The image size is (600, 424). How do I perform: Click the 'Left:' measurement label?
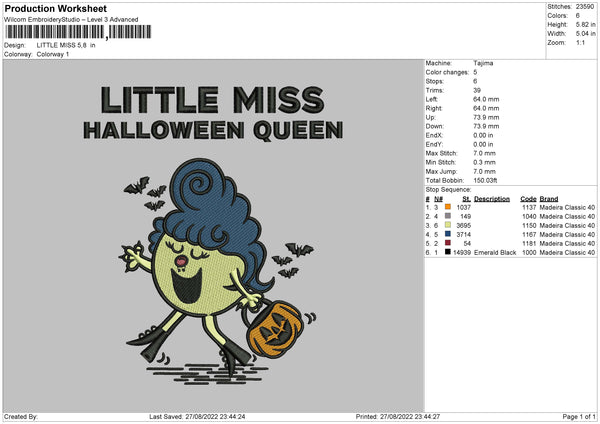pyautogui.click(x=432, y=99)
